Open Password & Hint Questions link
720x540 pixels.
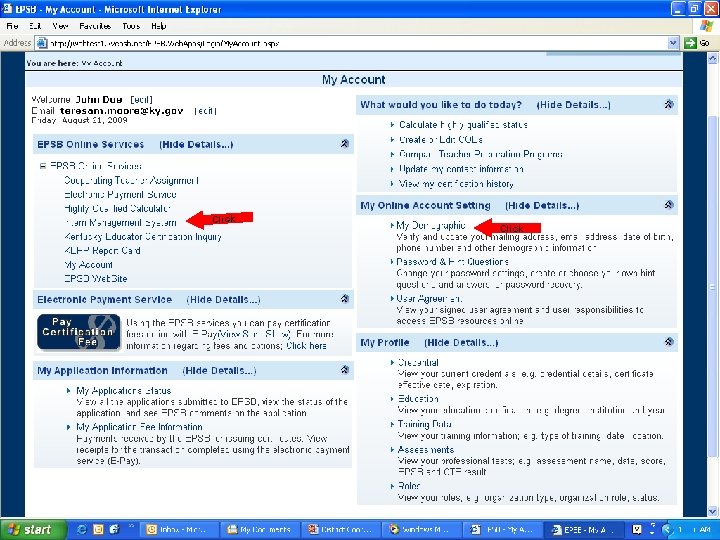coord(452,262)
